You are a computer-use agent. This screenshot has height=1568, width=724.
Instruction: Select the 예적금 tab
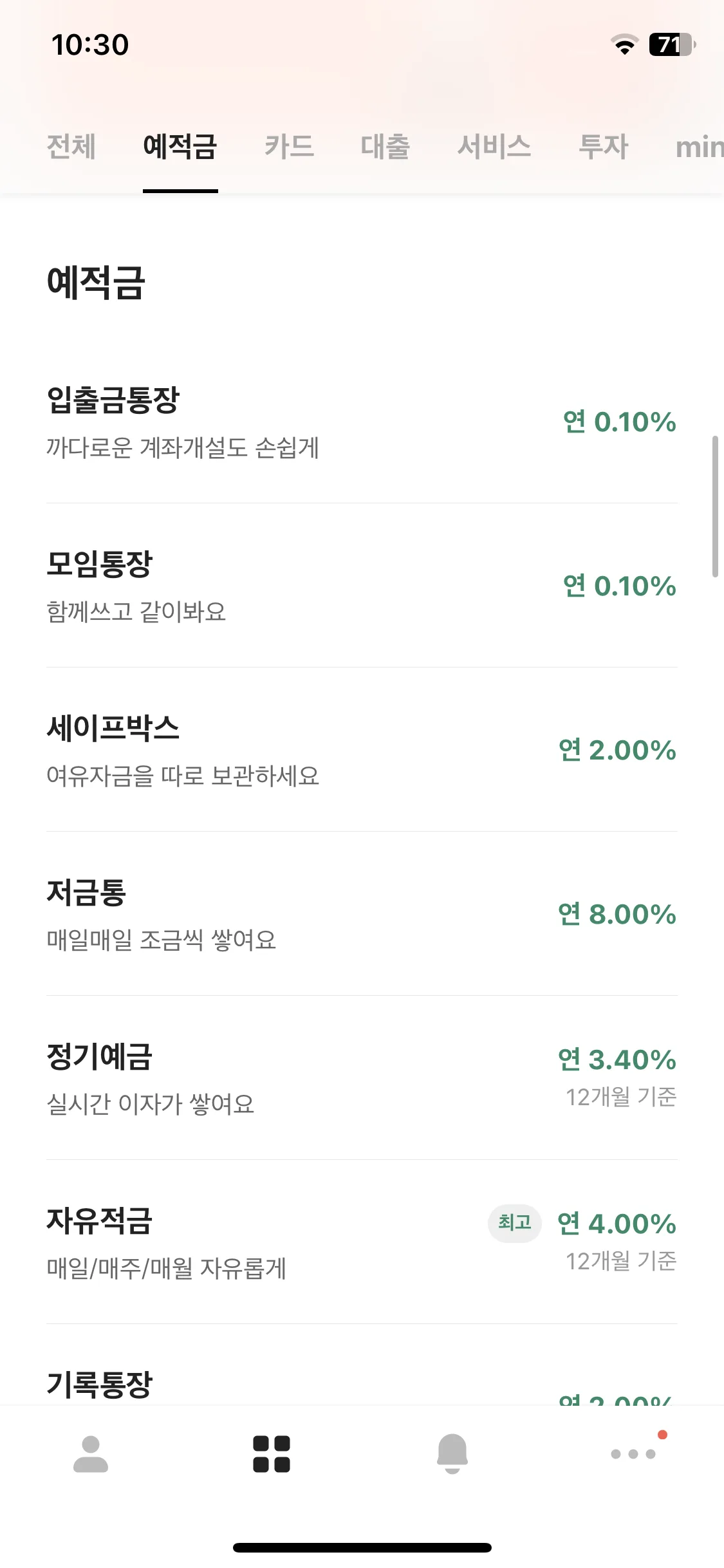click(x=180, y=147)
